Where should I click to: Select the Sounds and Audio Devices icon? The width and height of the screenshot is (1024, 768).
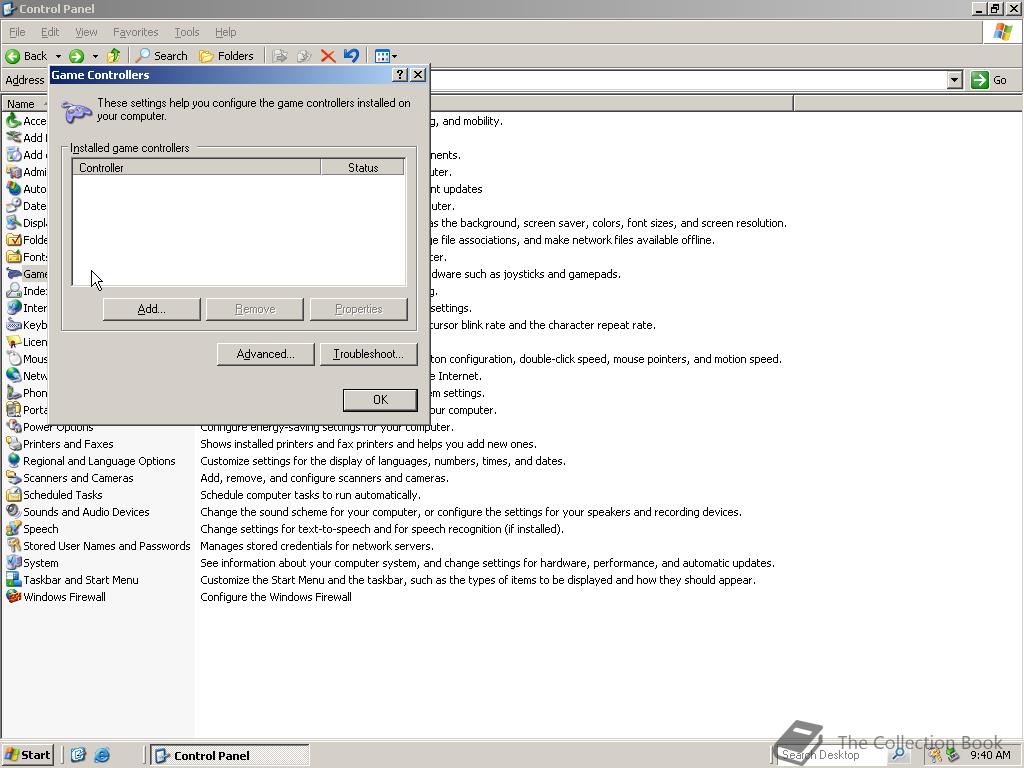(x=13, y=511)
